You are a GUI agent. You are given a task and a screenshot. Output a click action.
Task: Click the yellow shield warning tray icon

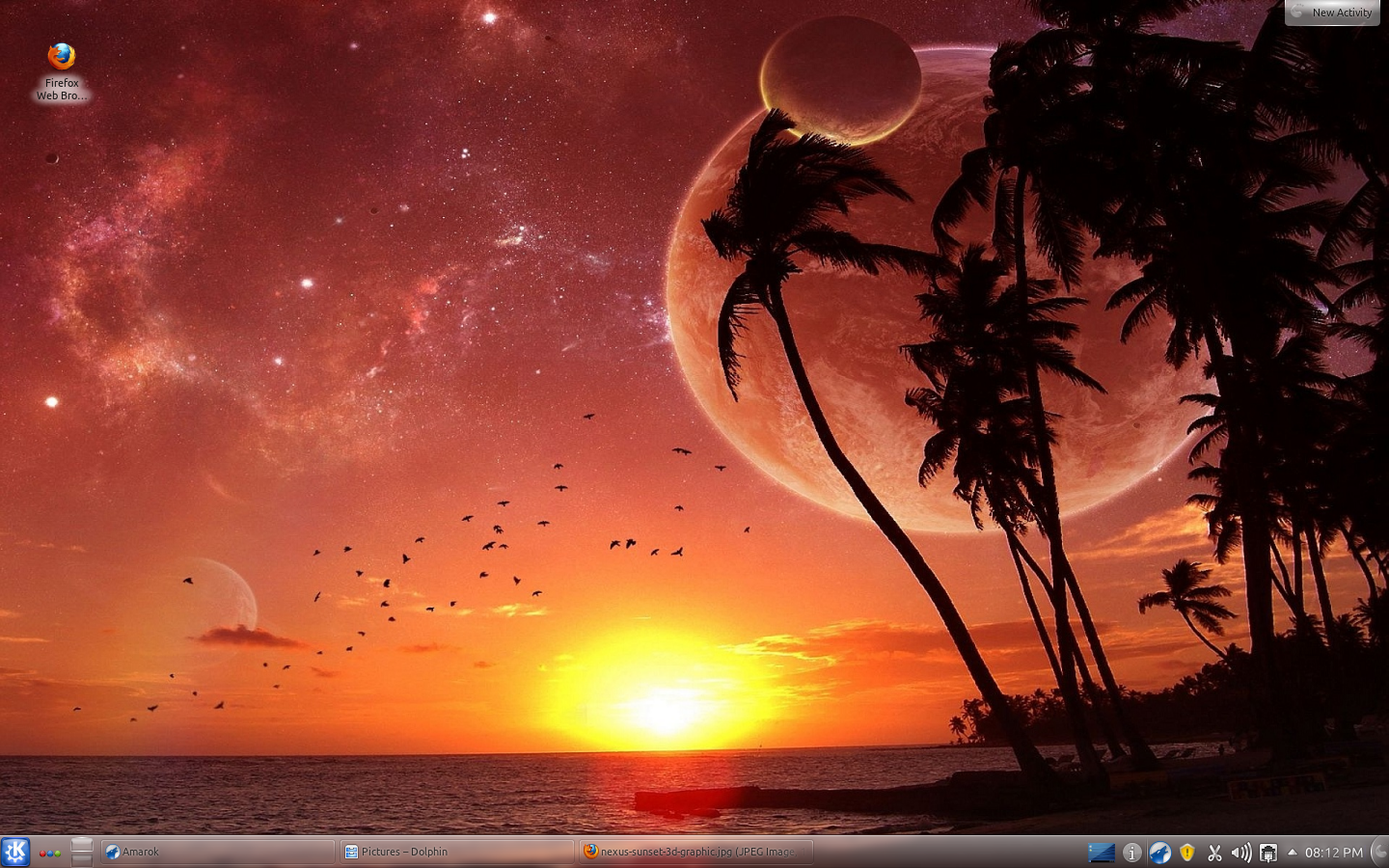click(x=1187, y=853)
